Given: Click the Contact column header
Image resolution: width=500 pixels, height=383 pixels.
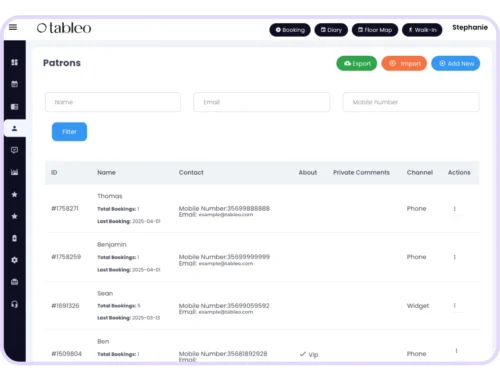Looking at the screenshot, I should click(191, 172).
